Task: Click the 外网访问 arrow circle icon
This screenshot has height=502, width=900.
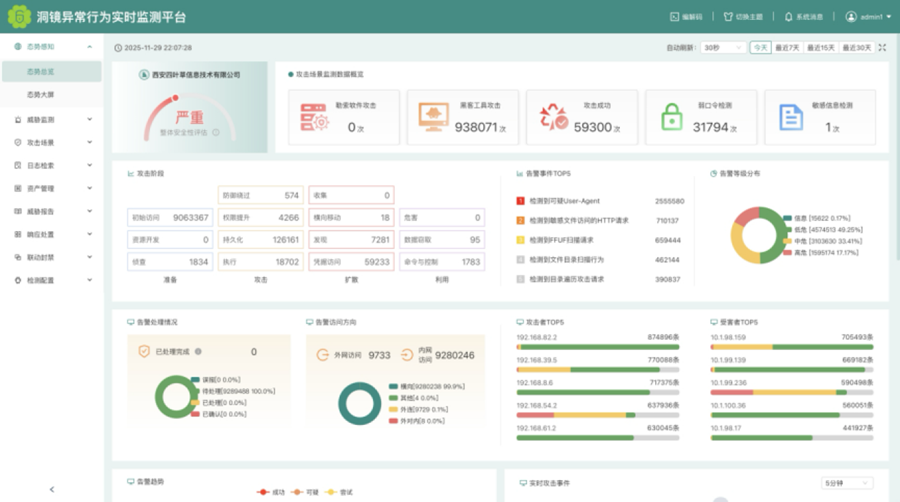Action: click(x=323, y=355)
